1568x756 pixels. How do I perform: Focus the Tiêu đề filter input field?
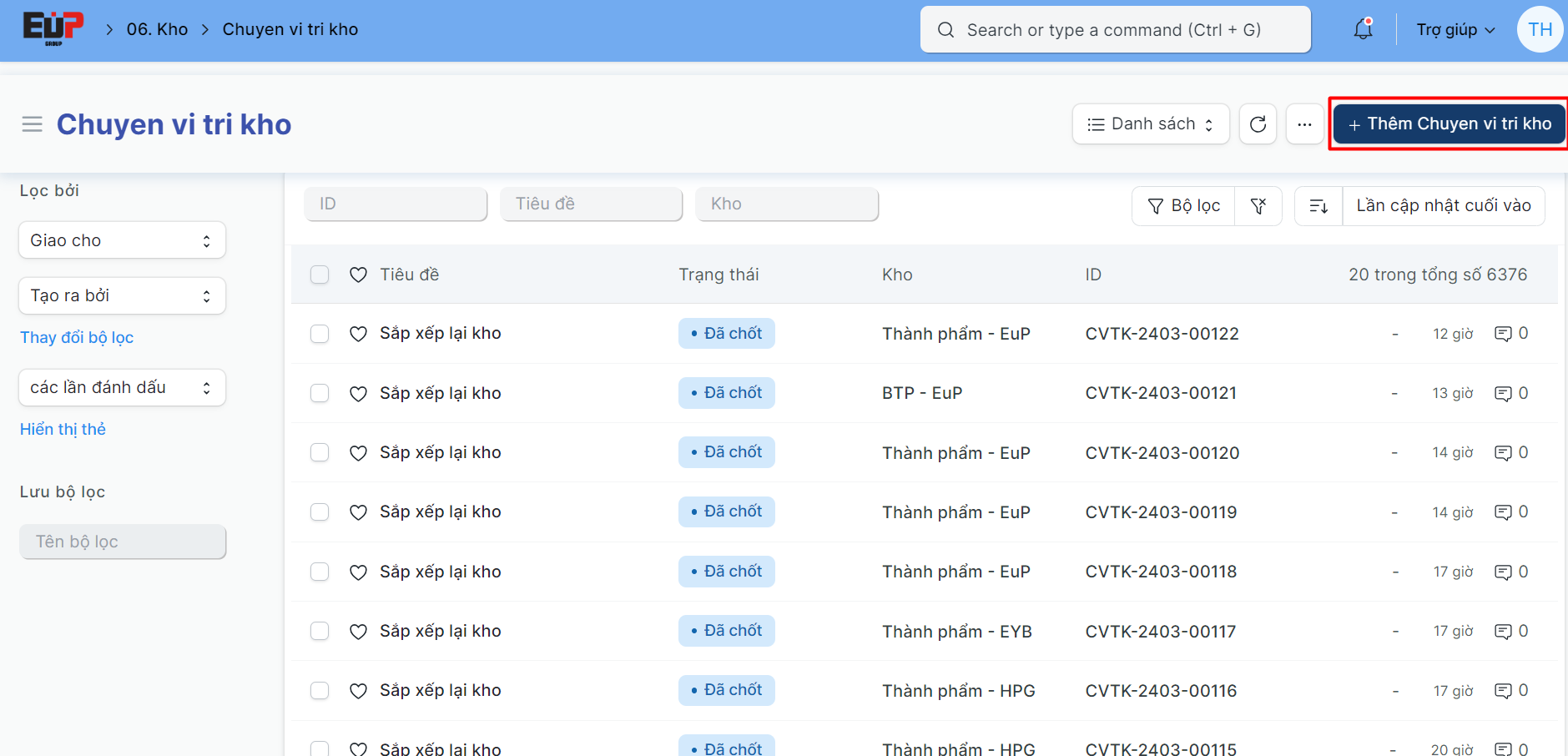coord(591,204)
